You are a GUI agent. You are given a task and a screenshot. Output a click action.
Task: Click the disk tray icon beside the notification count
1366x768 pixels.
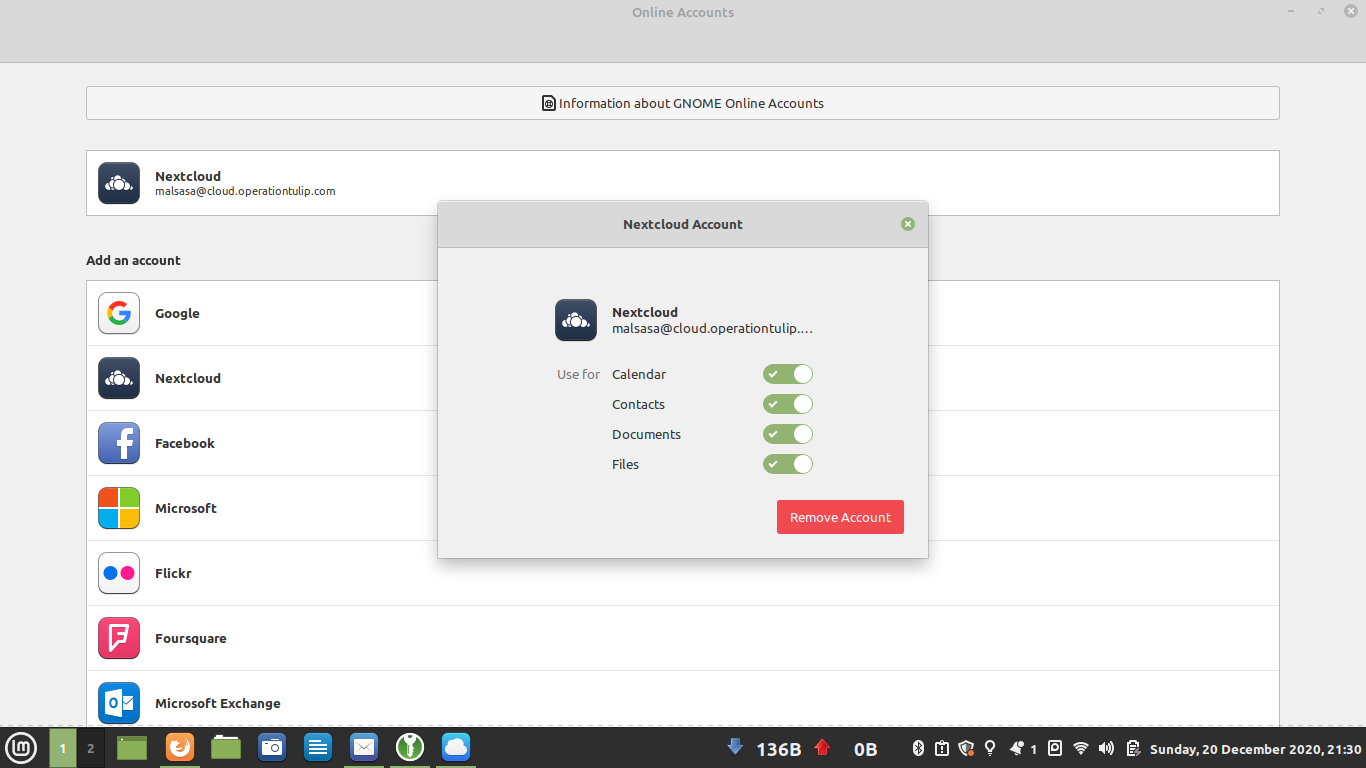[x=1055, y=748]
